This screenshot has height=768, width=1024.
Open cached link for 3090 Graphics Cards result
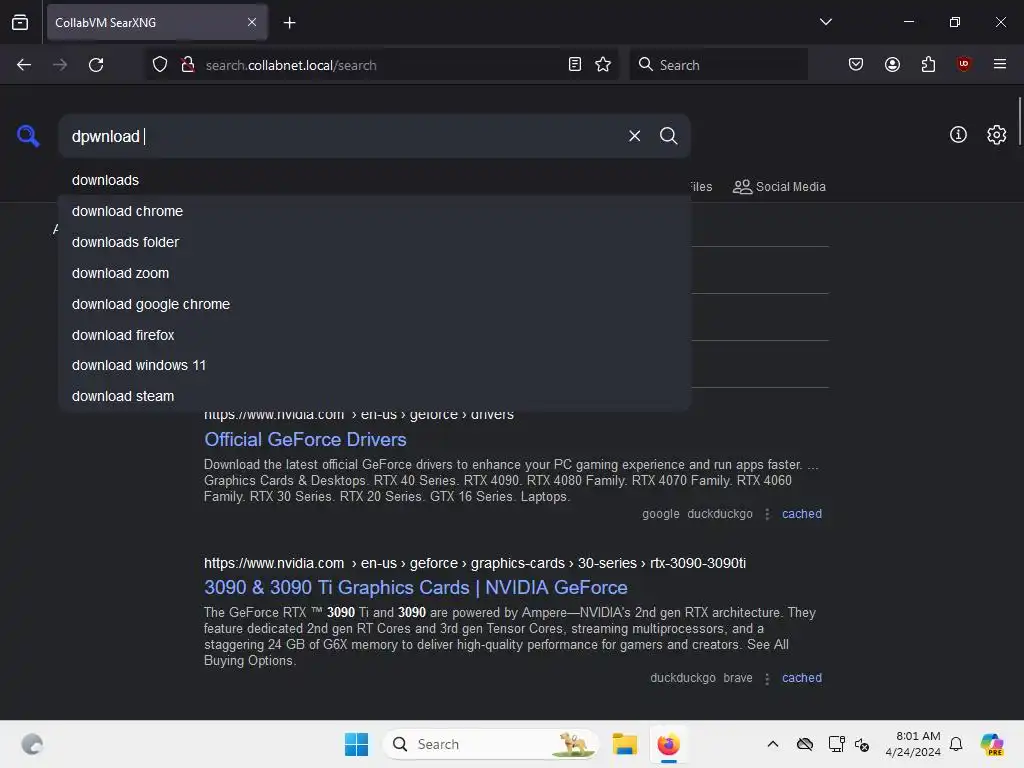coord(802,678)
